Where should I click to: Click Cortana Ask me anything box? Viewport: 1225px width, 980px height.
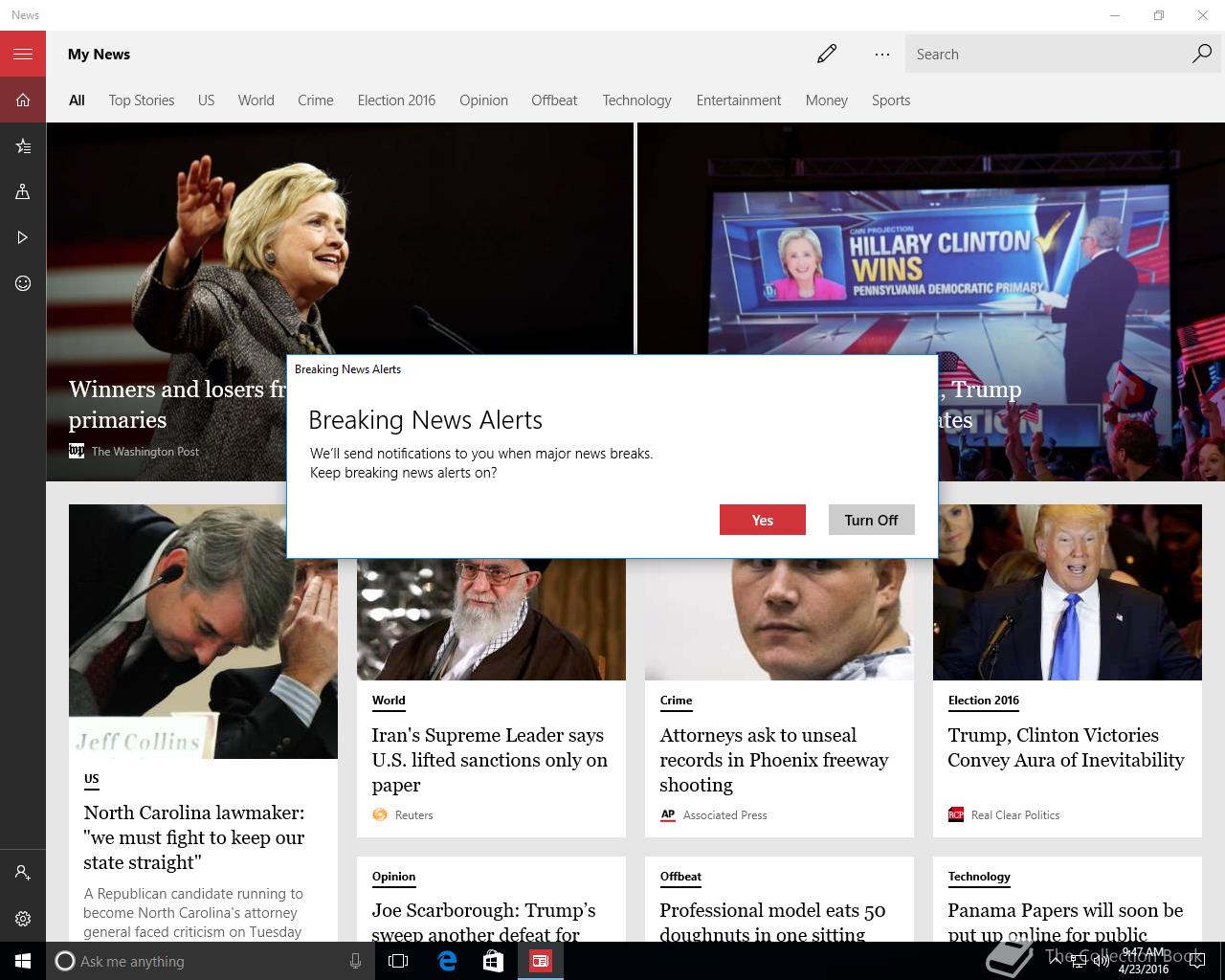point(209,961)
